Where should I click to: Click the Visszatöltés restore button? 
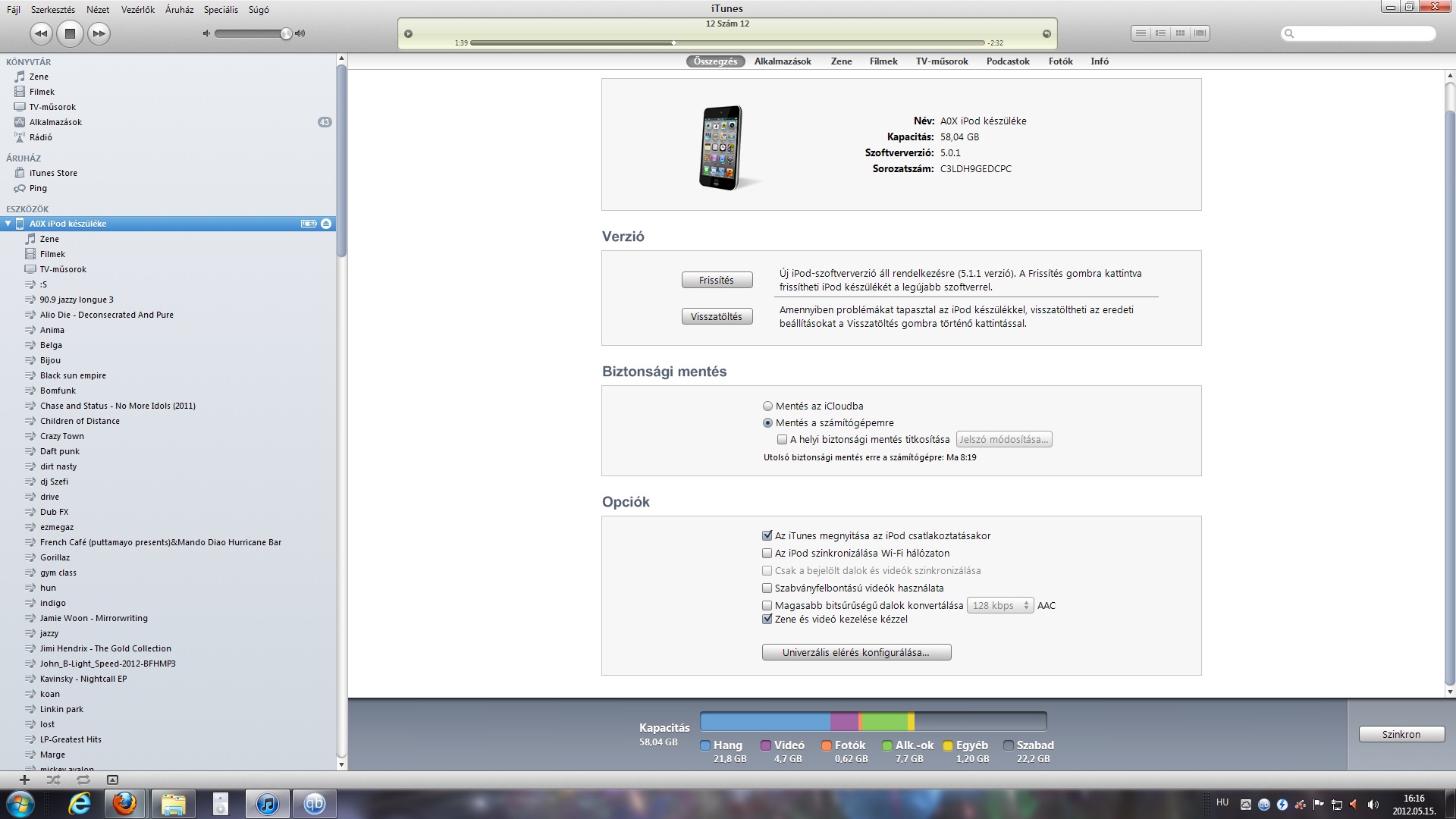717,317
